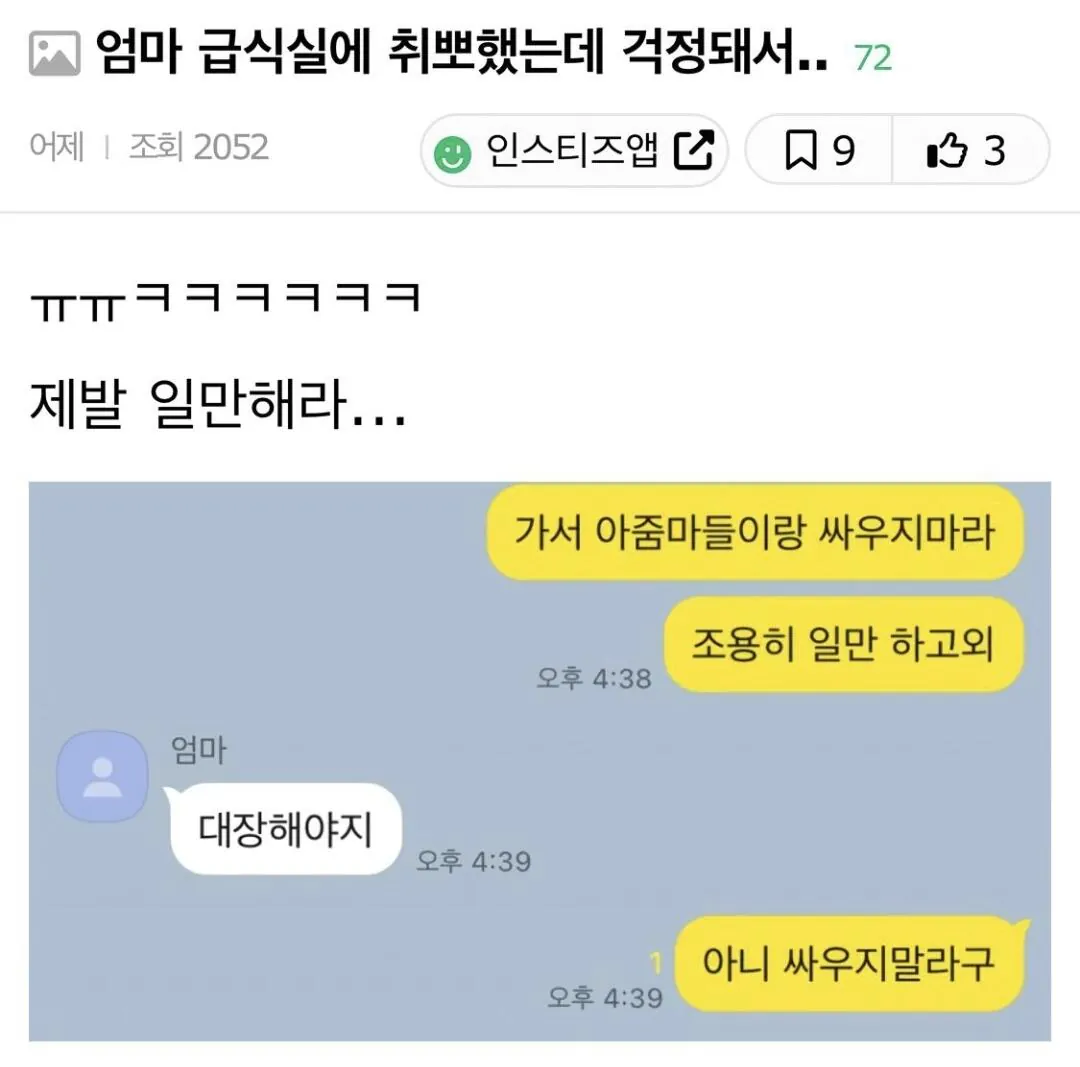Select the 아니 싸우지말라구 message
Image resolution: width=1080 pixels, height=1067 pixels.
coord(849,964)
